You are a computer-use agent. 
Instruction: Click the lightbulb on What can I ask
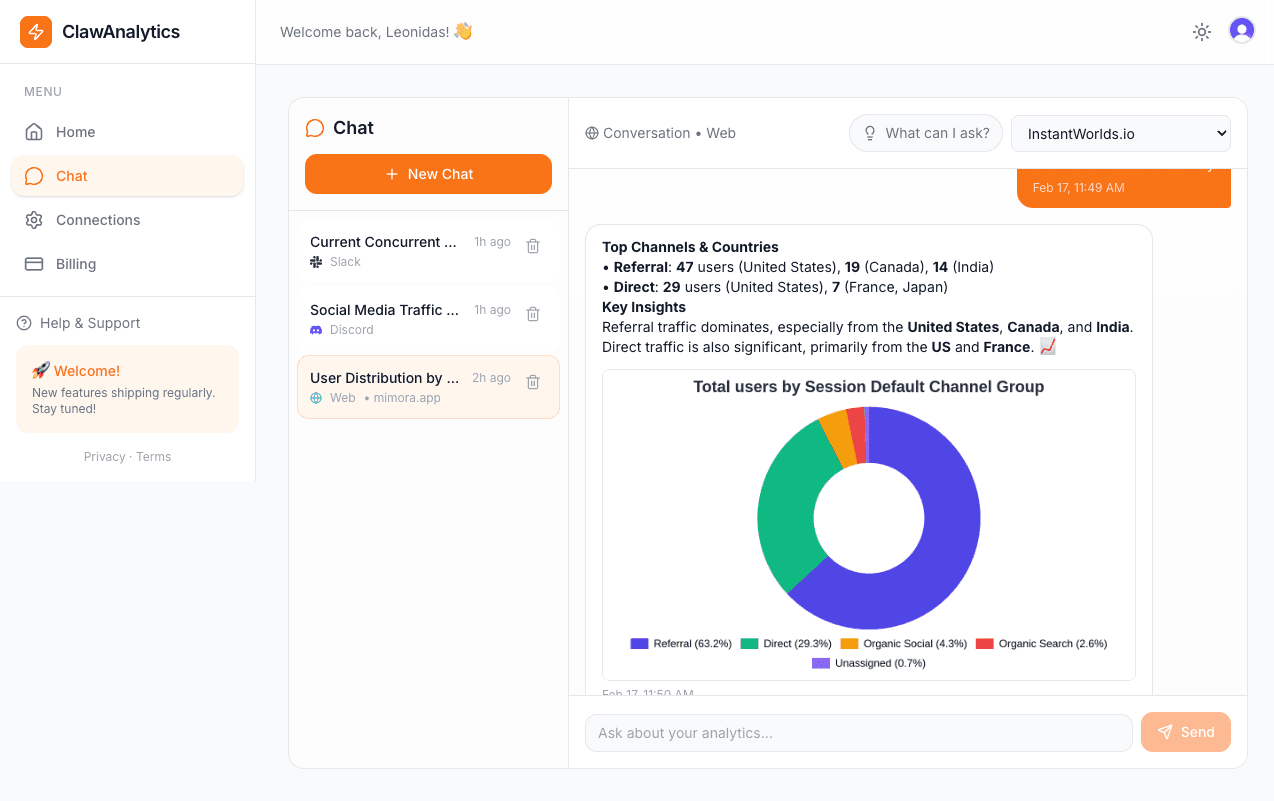869,132
